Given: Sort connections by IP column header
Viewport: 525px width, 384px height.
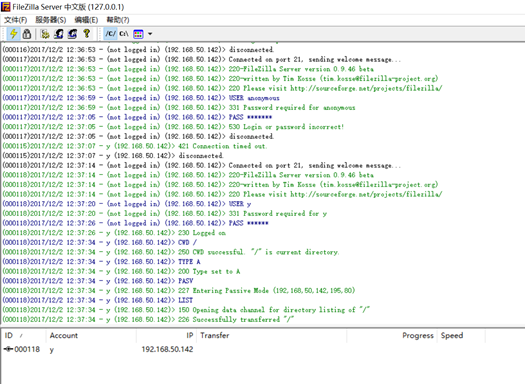Looking at the screenshot, I should click(166, 335).
